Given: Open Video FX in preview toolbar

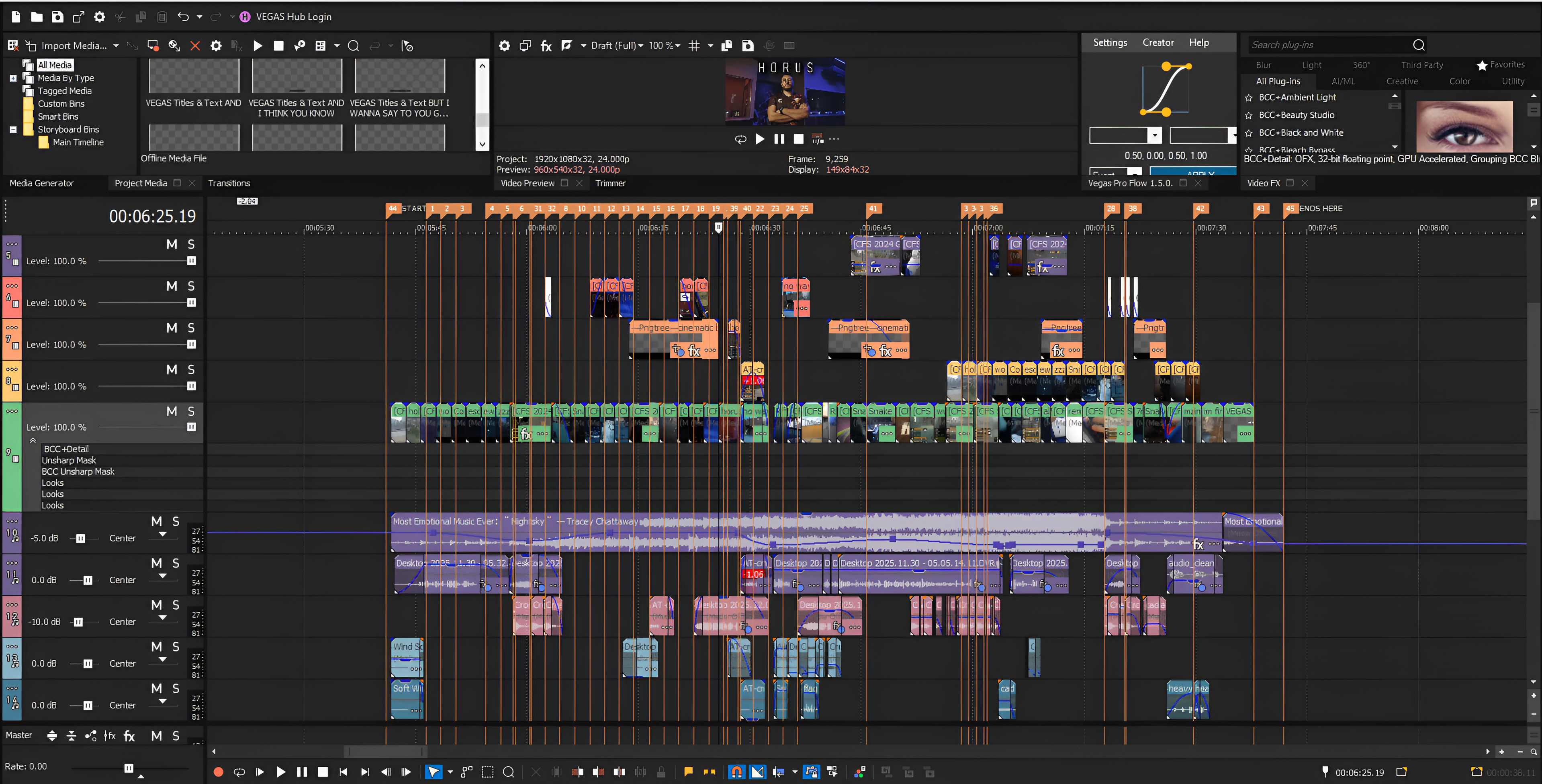Looking at the screenshot, I should click(x=546, y=45).
